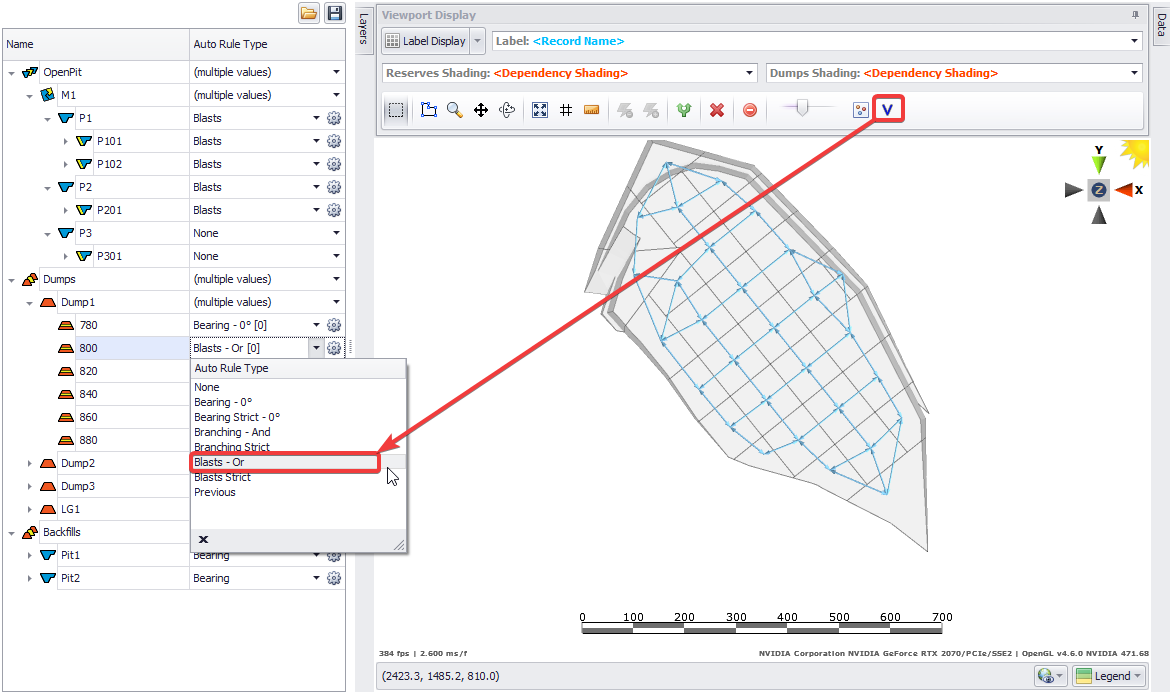
Task: Click the Label Display button
Action: click(426, 41)
